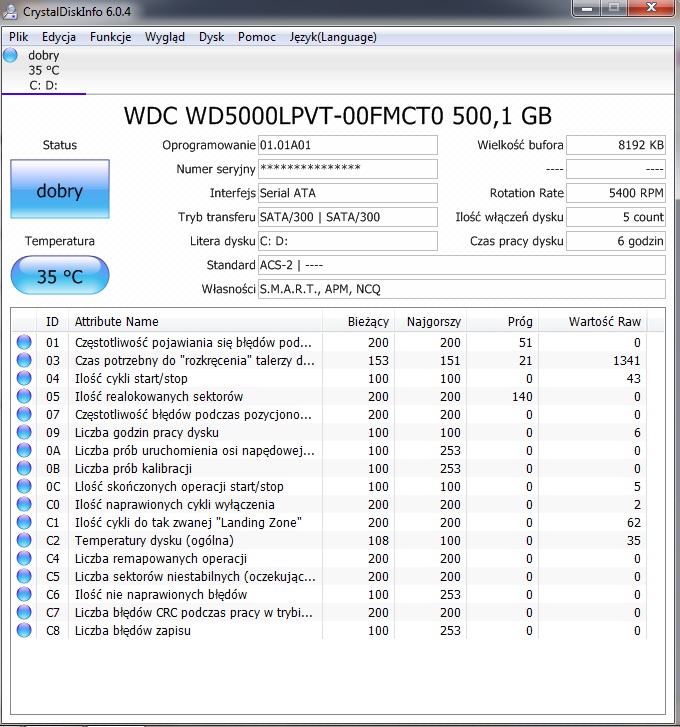Click the status orb for attribute 05
The width and height of the screenshot is (680, 727).
24,396
